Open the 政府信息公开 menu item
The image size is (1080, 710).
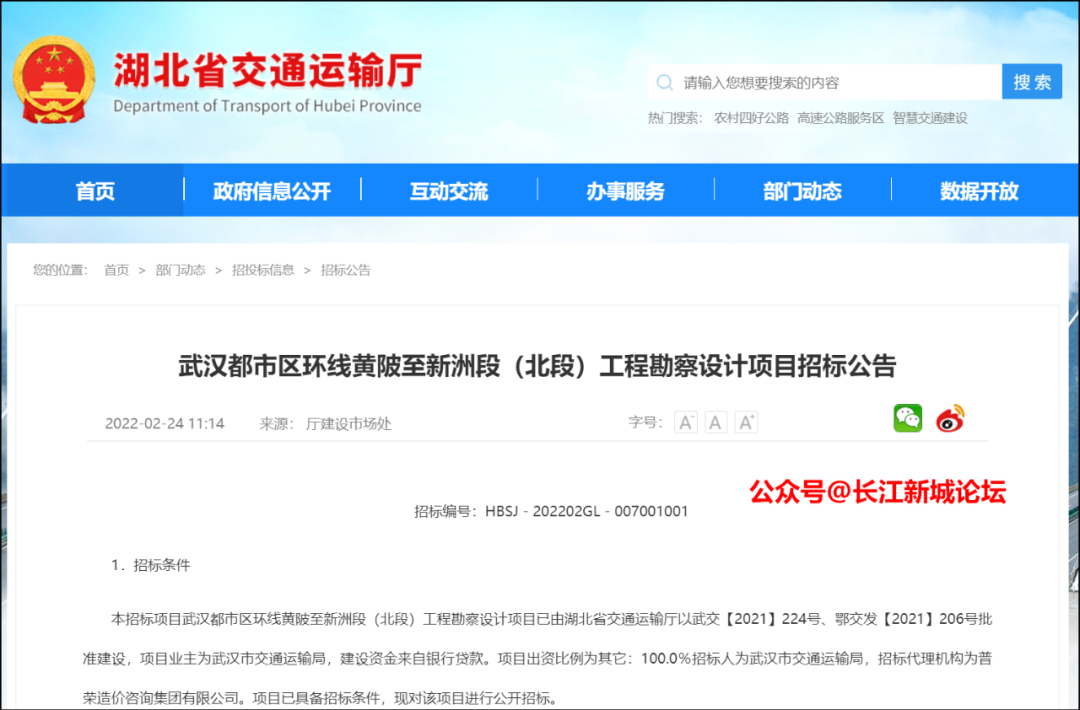click(x=272, y=191)
